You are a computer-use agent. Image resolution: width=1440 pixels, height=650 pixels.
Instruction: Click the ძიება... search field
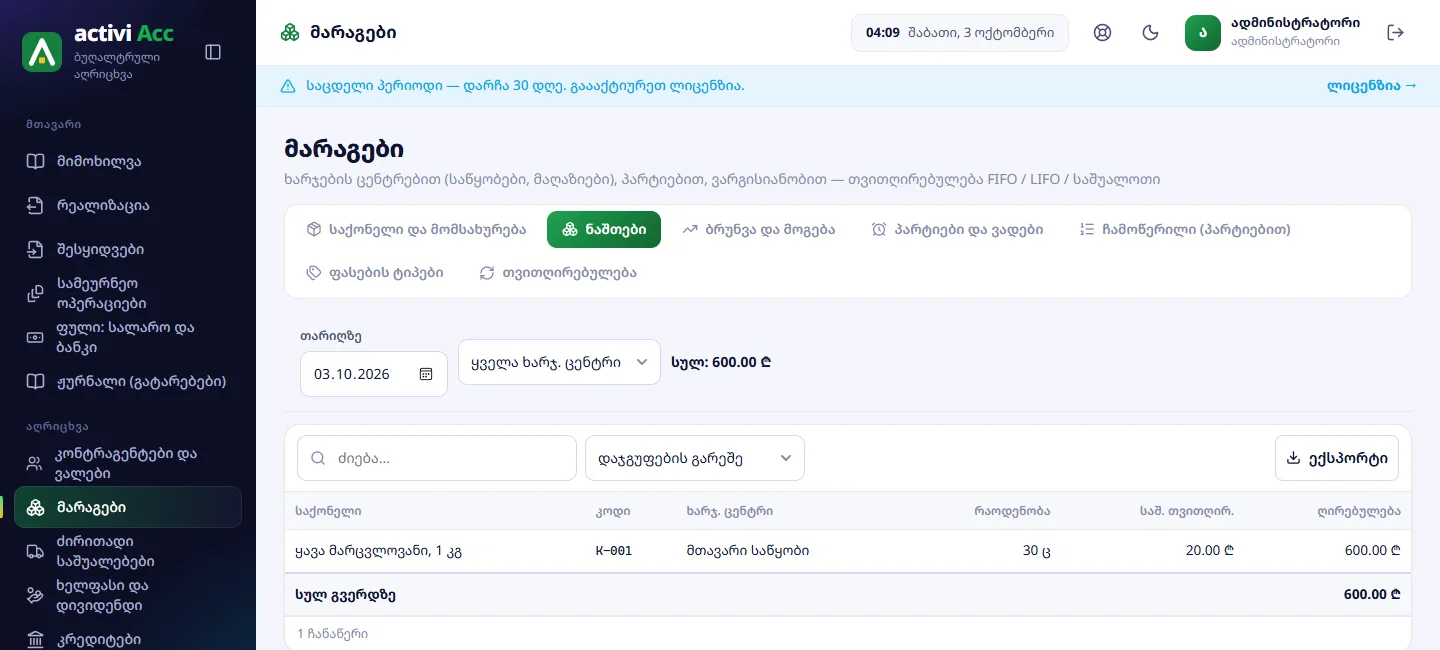tap(437, 458)
